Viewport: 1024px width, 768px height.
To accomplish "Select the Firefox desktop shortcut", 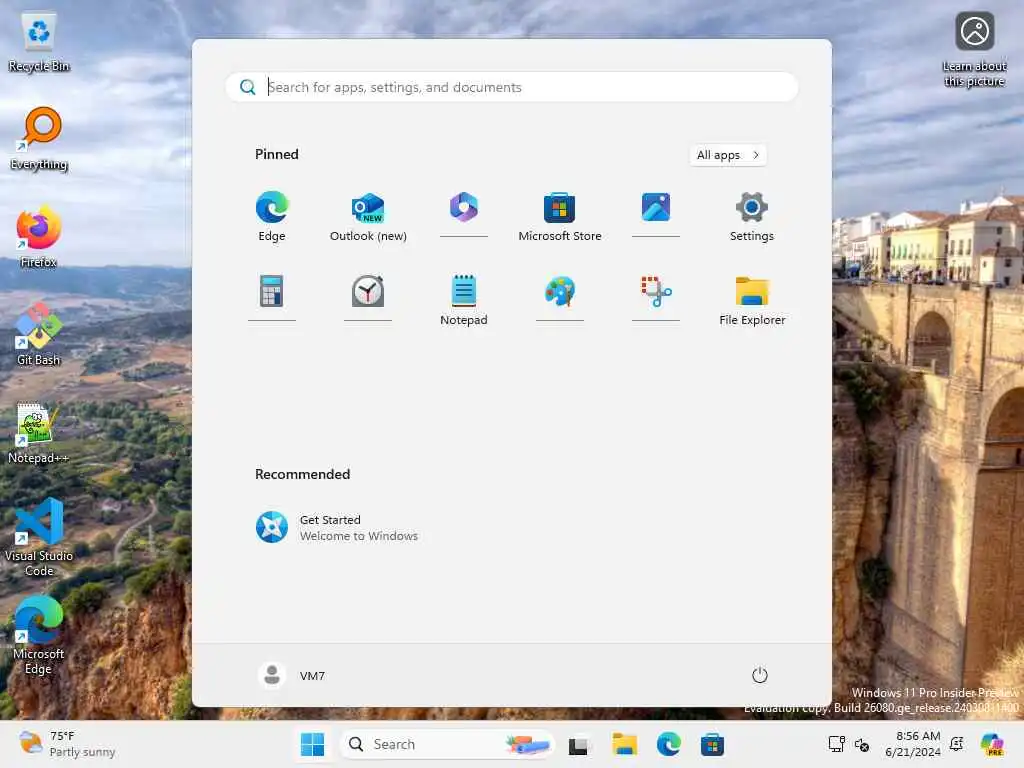I will tap(39, 236).
